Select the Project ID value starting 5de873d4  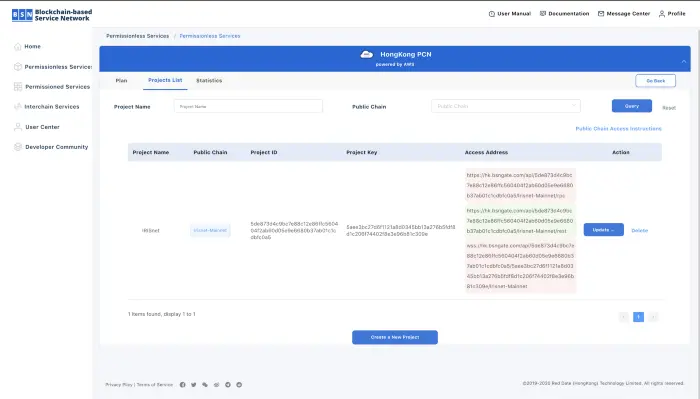pyautogui.click(x=295, y=231)
